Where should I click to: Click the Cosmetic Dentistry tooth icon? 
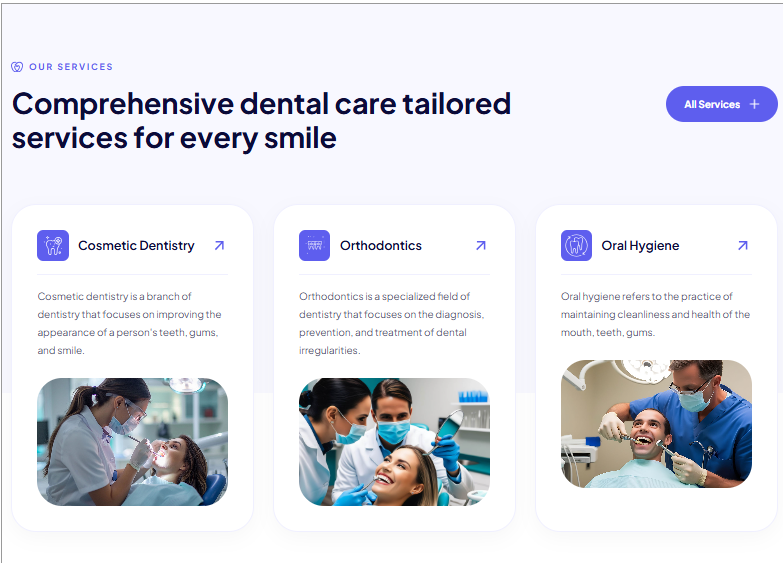pos(53,245)
